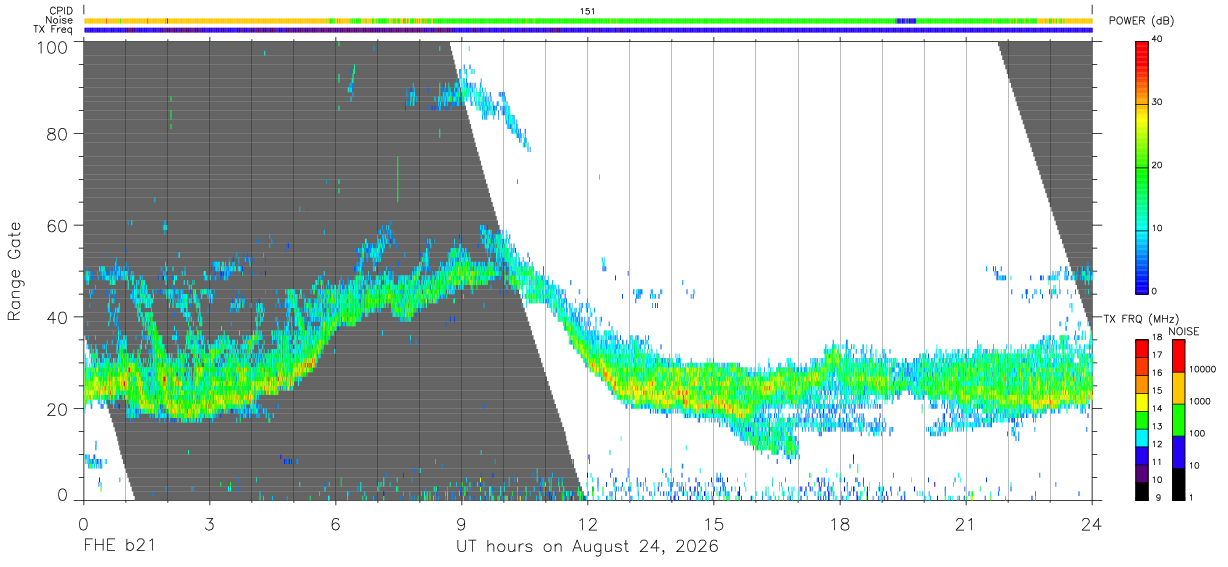
Task: Click the 24 hour tick label
Action: [x=1091, y=523]
